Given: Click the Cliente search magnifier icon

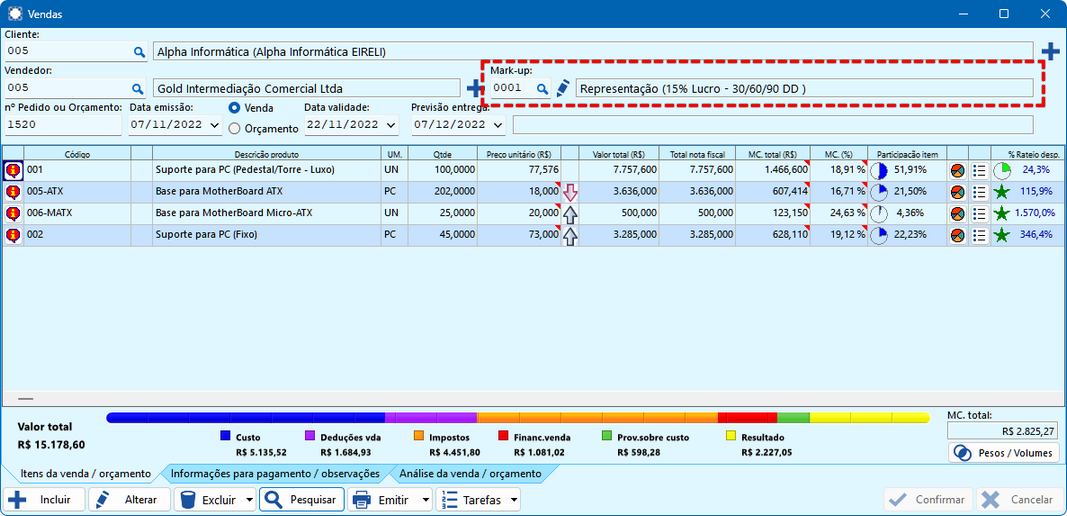Looking at the screenshot, I should [138, 52].
